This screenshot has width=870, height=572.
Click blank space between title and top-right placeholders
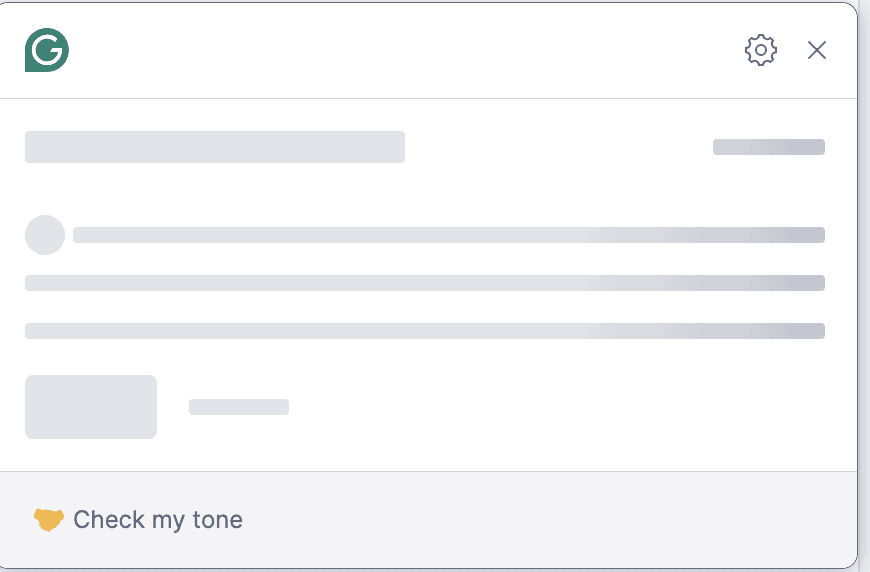pyautogui.click(x=558, y=147)
